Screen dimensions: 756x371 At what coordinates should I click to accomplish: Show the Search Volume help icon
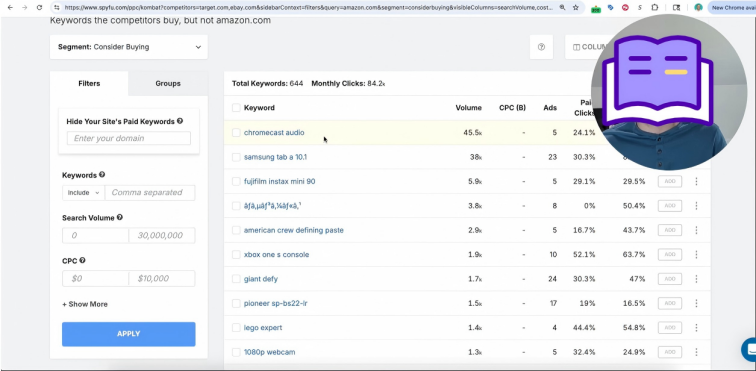pos(120,218)
